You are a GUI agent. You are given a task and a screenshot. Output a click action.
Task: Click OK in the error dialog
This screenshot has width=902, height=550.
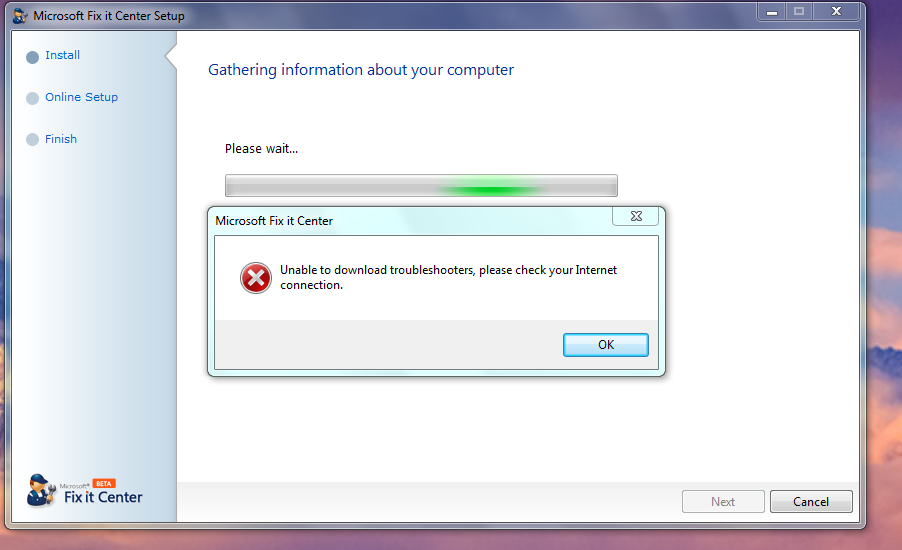[606, 345]
